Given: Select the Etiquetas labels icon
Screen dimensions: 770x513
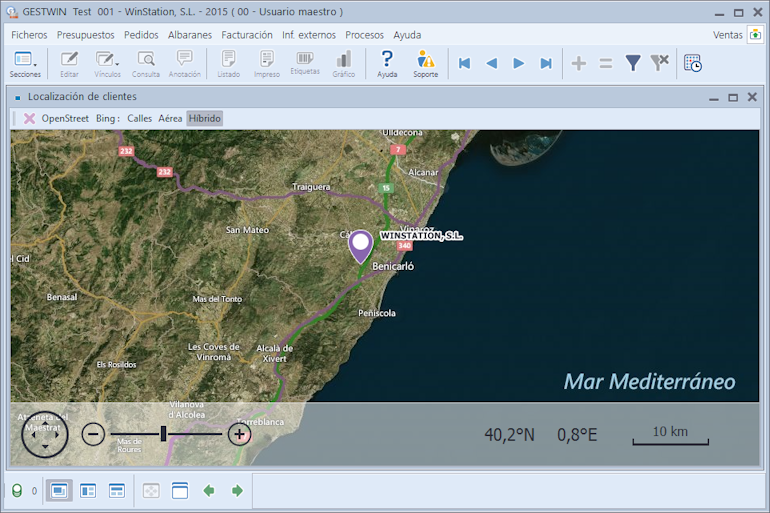Looking at the screenshot, I should coord(305,63).
